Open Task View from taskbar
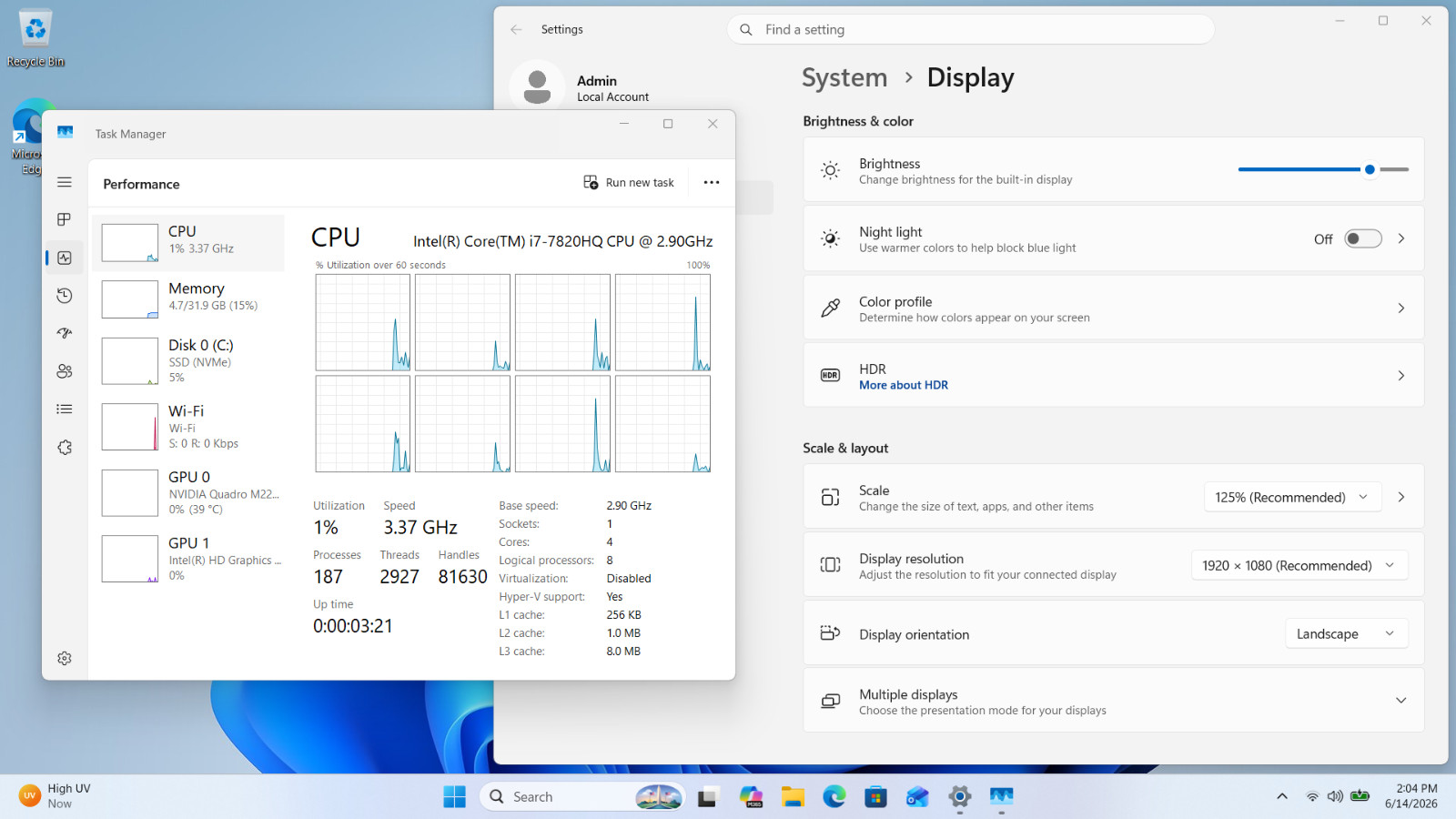Screen dimensions: 1456x819 coord(708,796)
